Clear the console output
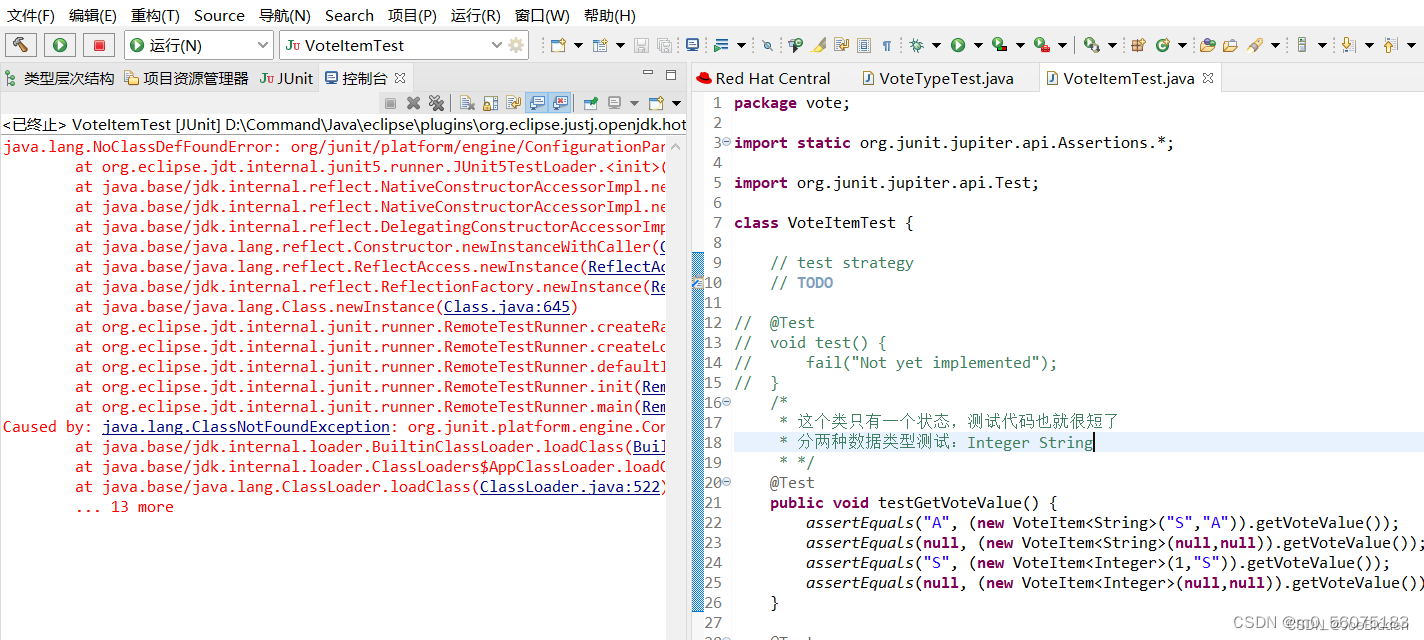The height and width of the screenshot is (640, 1424). tap(468, 102)
